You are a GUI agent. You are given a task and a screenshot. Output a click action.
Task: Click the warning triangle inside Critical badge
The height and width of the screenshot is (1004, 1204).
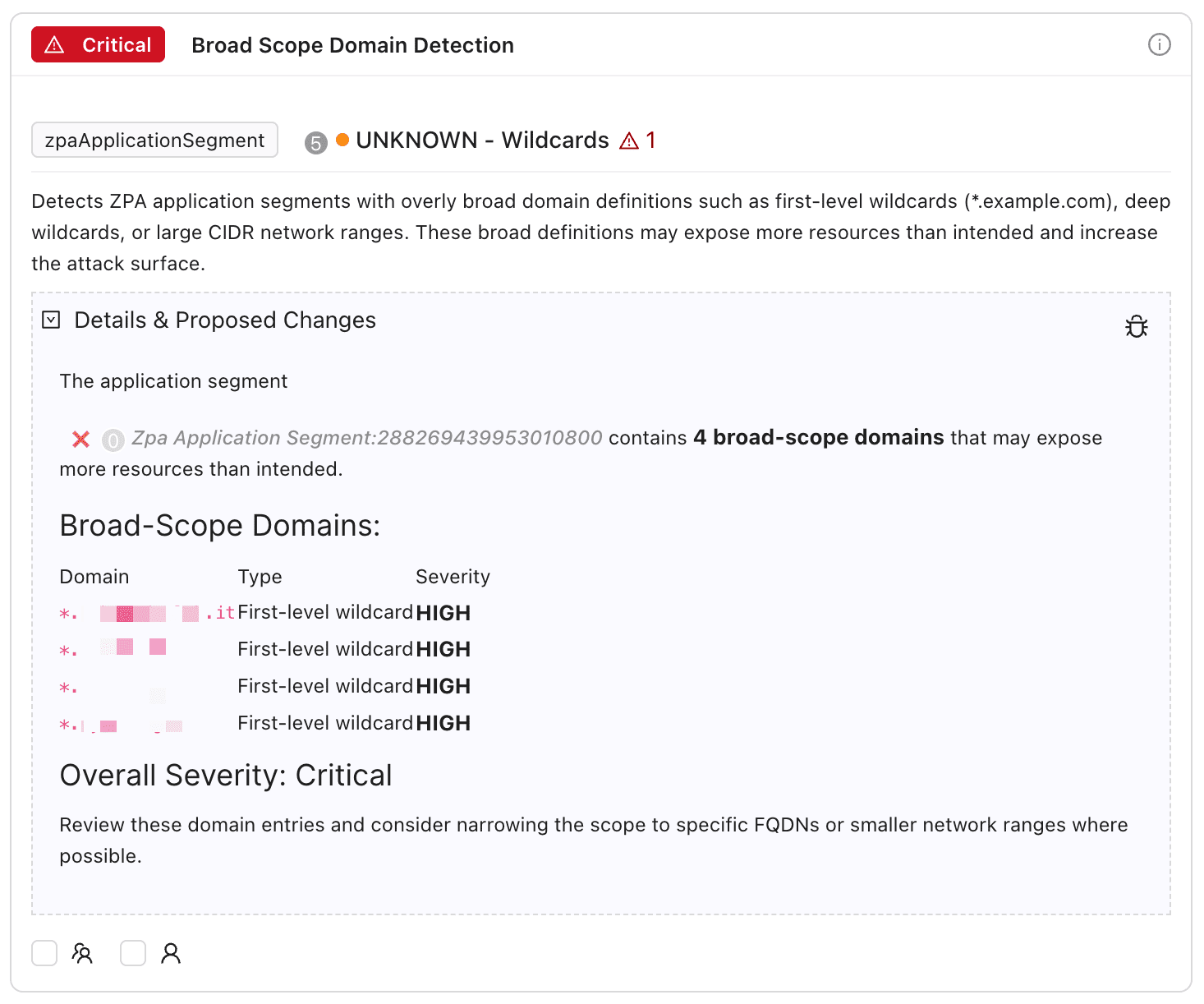coord(54,45)
